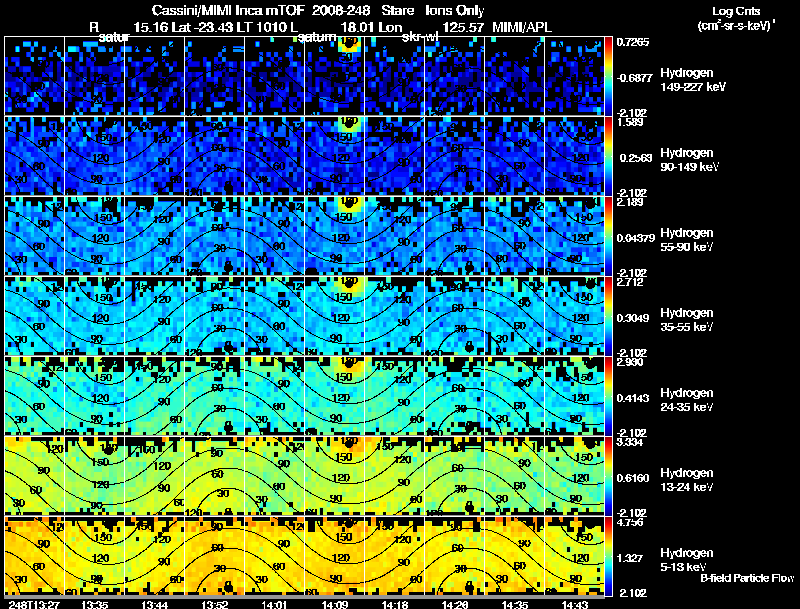The image size is (800, 609).
Task: Click the '14:09' time axis label
Action: point(335,604)
